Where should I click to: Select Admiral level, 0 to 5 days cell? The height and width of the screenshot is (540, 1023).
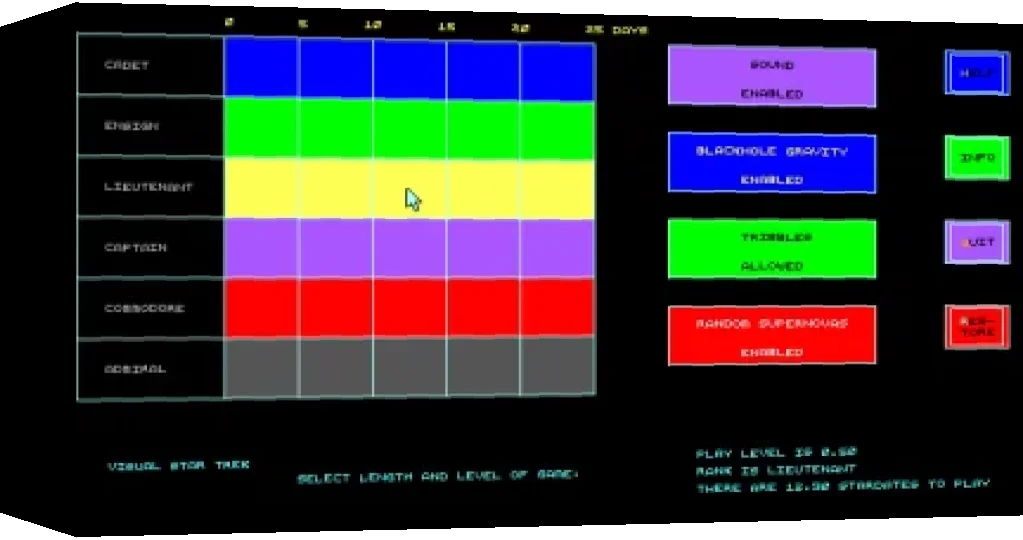pos(261,368)
